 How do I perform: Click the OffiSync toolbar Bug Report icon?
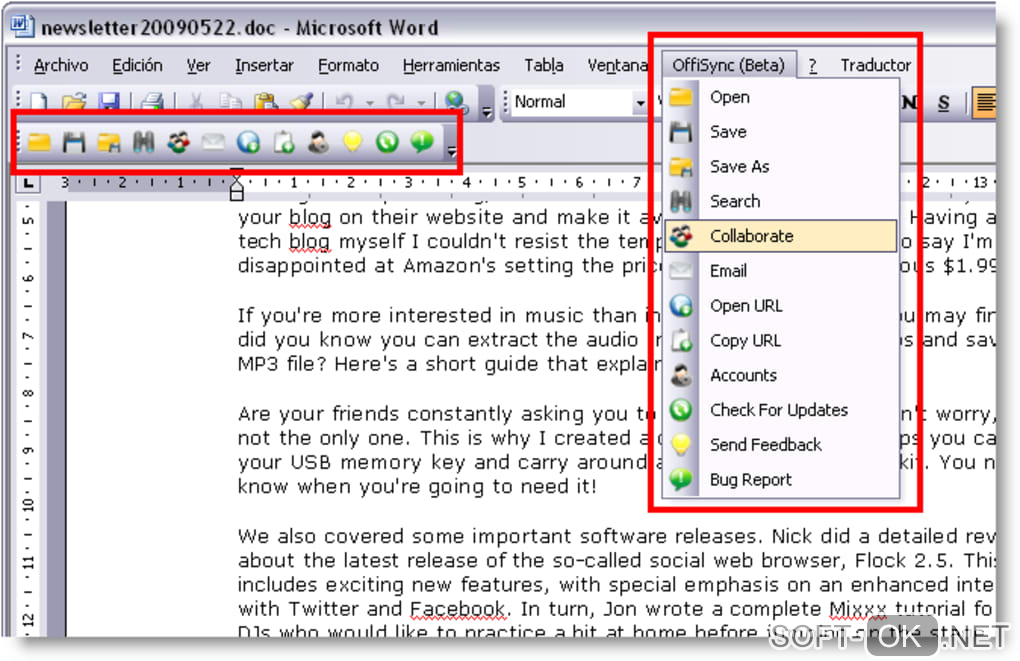pyautogui.click(x=422, y=142)
